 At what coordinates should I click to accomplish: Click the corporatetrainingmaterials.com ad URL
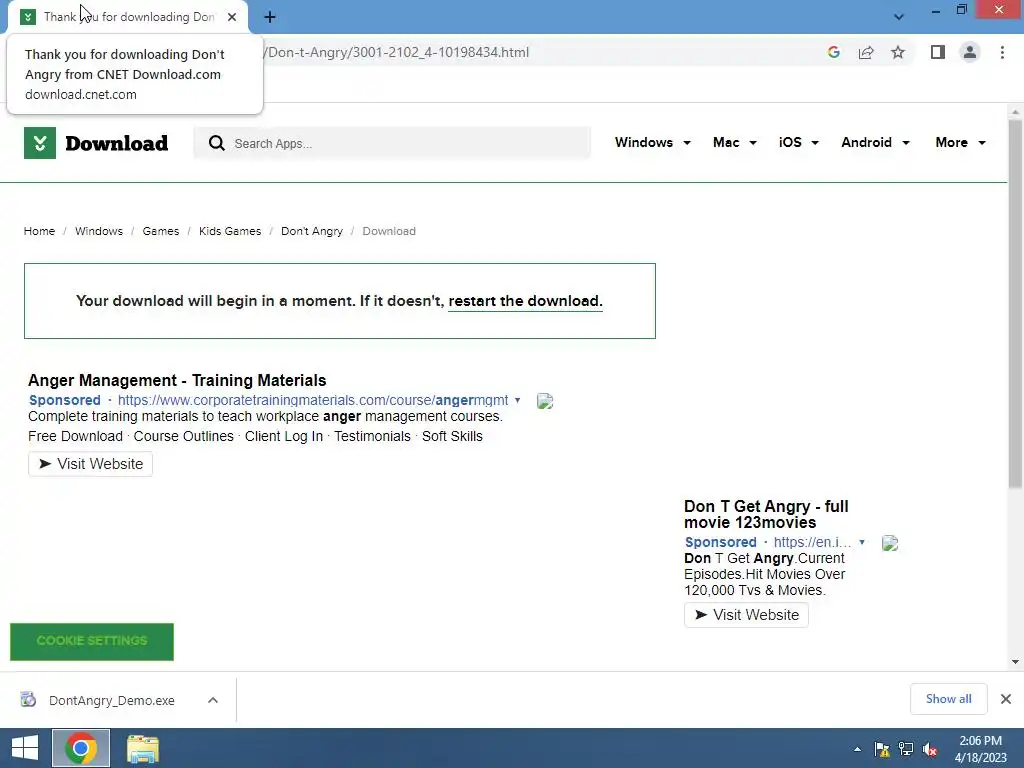click(313, 400)
